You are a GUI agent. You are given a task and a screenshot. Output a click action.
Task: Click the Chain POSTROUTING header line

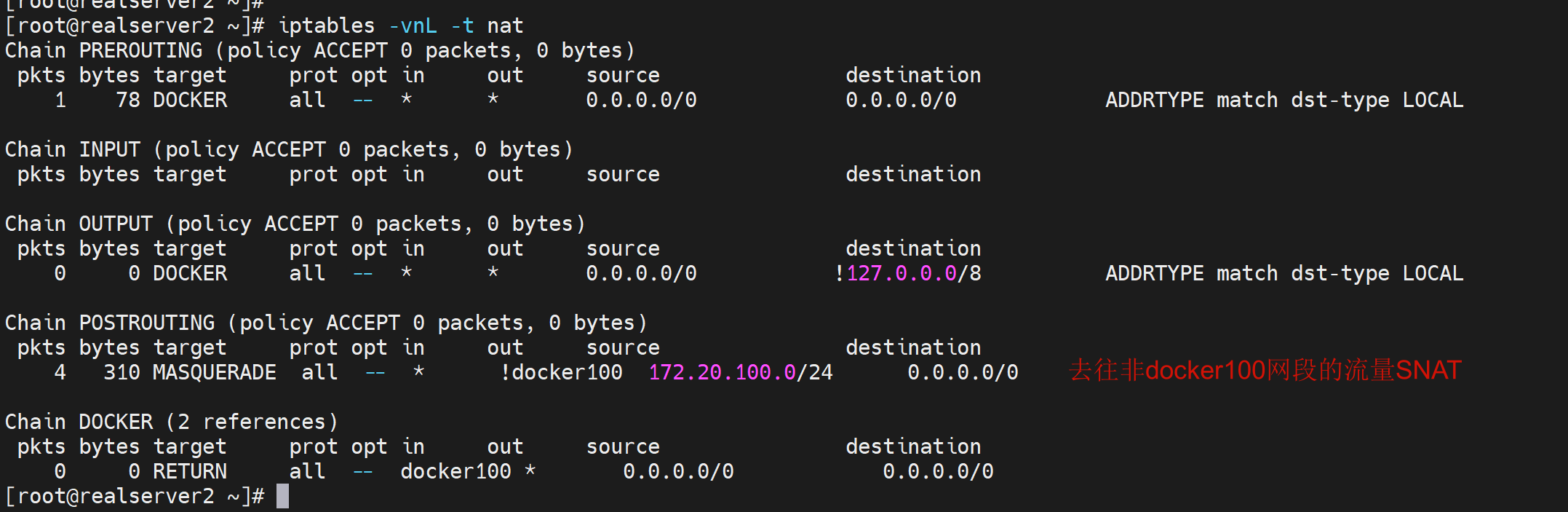325,323
